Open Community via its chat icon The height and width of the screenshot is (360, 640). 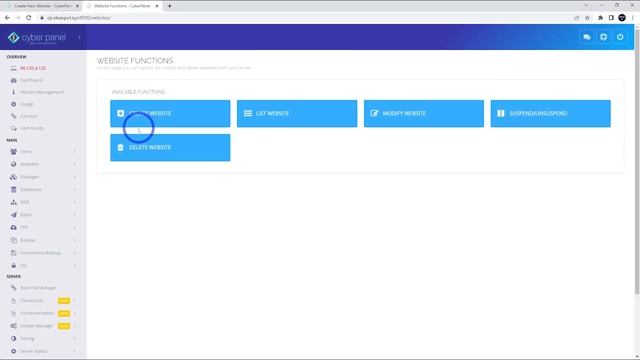(13, 128)
